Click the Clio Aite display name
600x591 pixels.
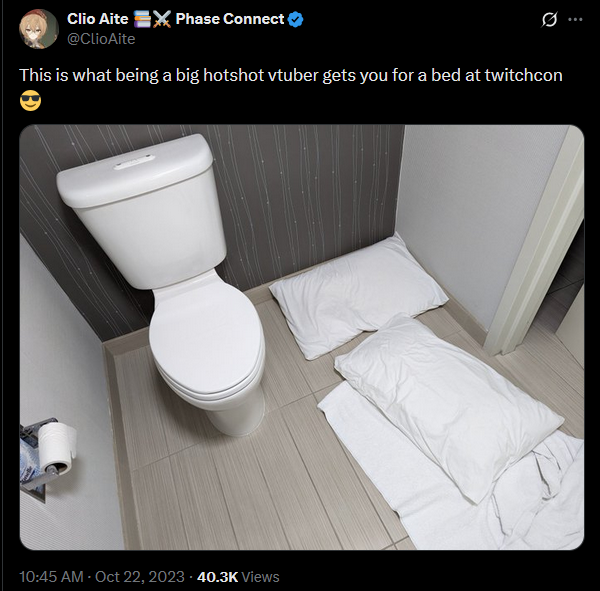coord(98,19)
